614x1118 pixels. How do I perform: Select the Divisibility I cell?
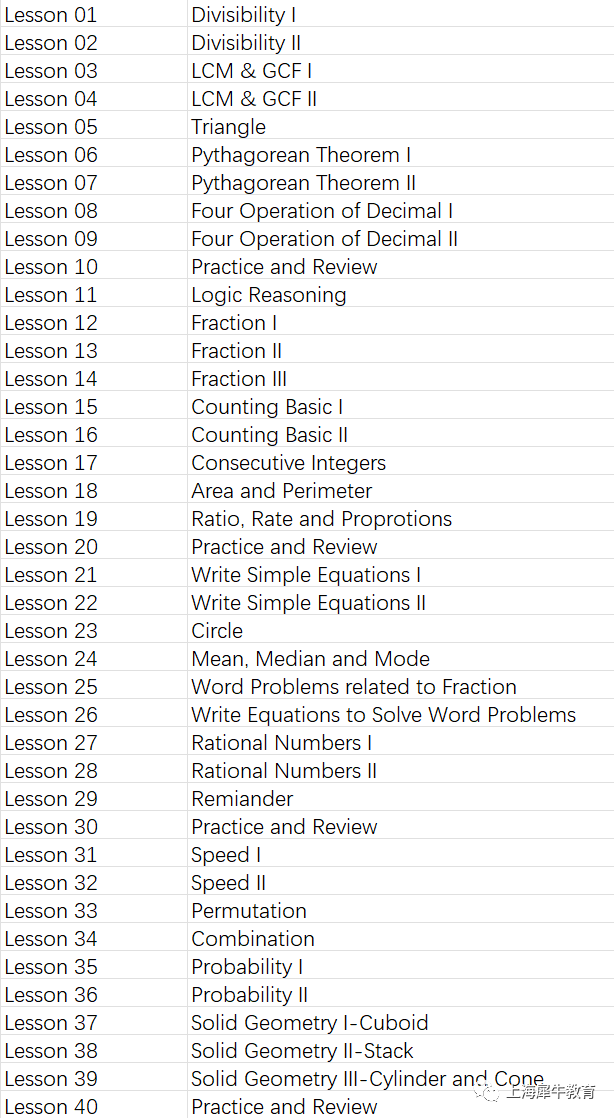point(401,14)
